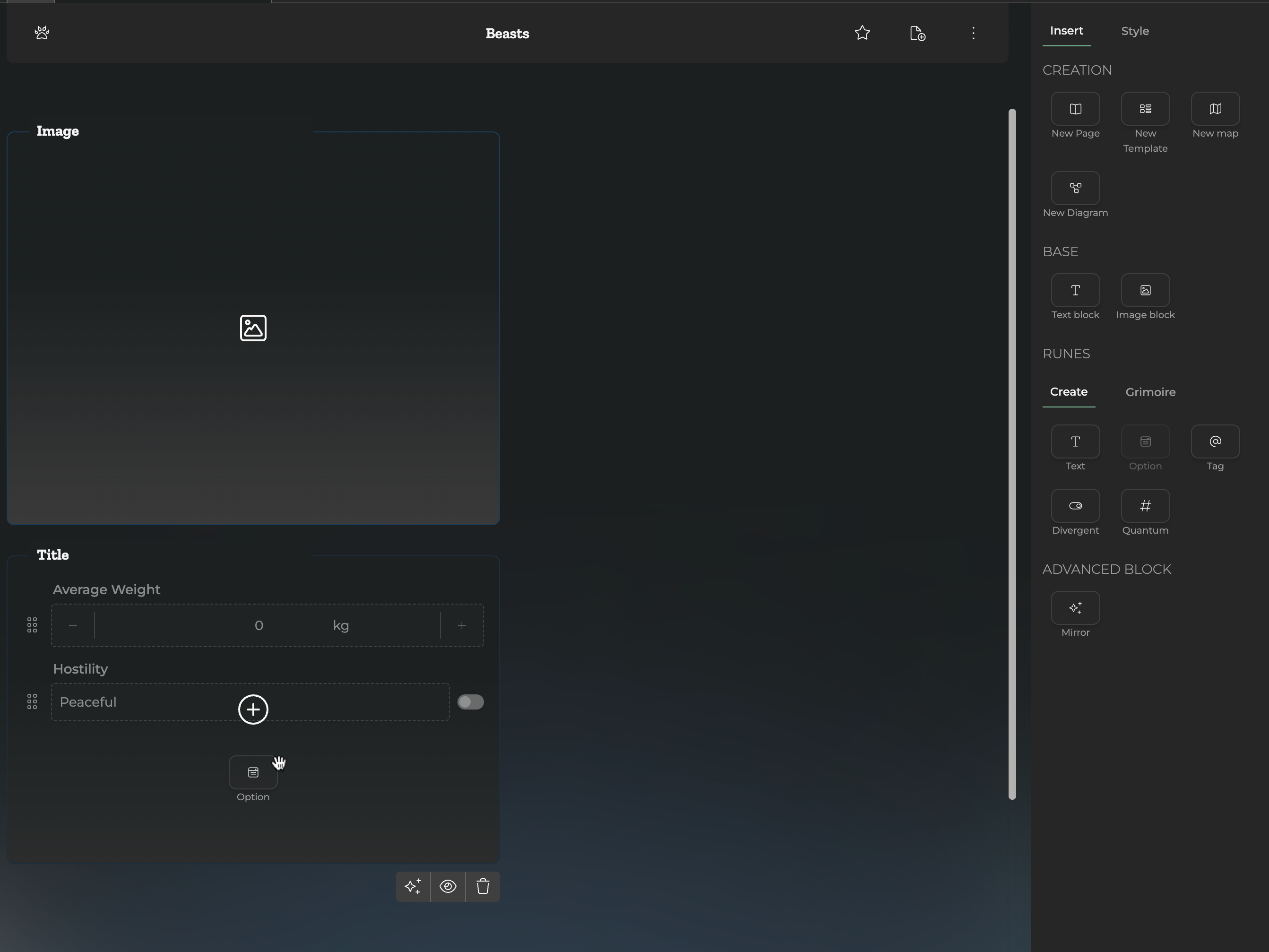Insert a New Diagram element
Image resolution: width=1269 pixels, height=952 pixels.
point(1075,188)
